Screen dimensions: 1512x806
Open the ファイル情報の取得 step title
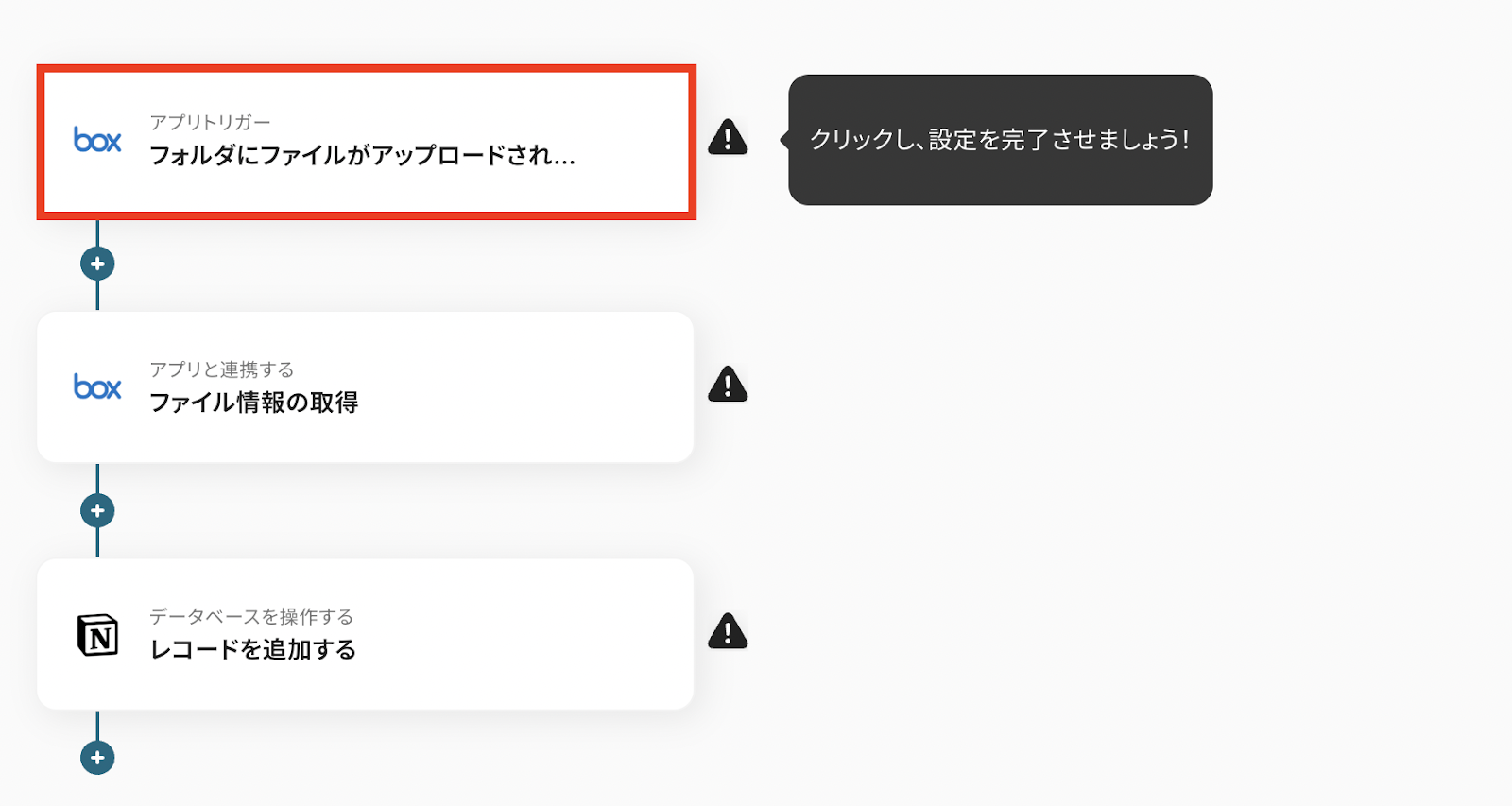pos(254,403)
